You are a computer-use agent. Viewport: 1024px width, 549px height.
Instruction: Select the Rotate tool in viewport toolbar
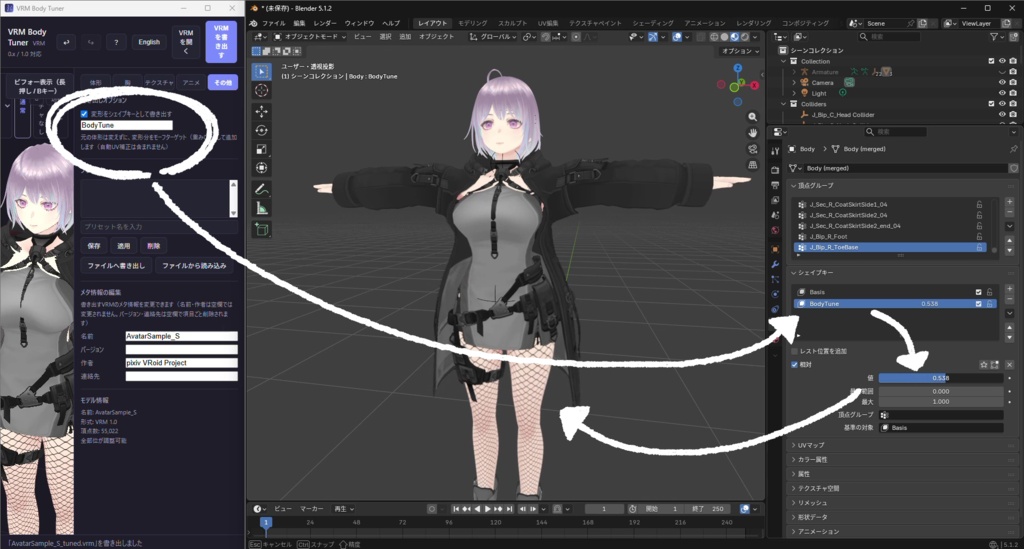click(x=261, y=131)
